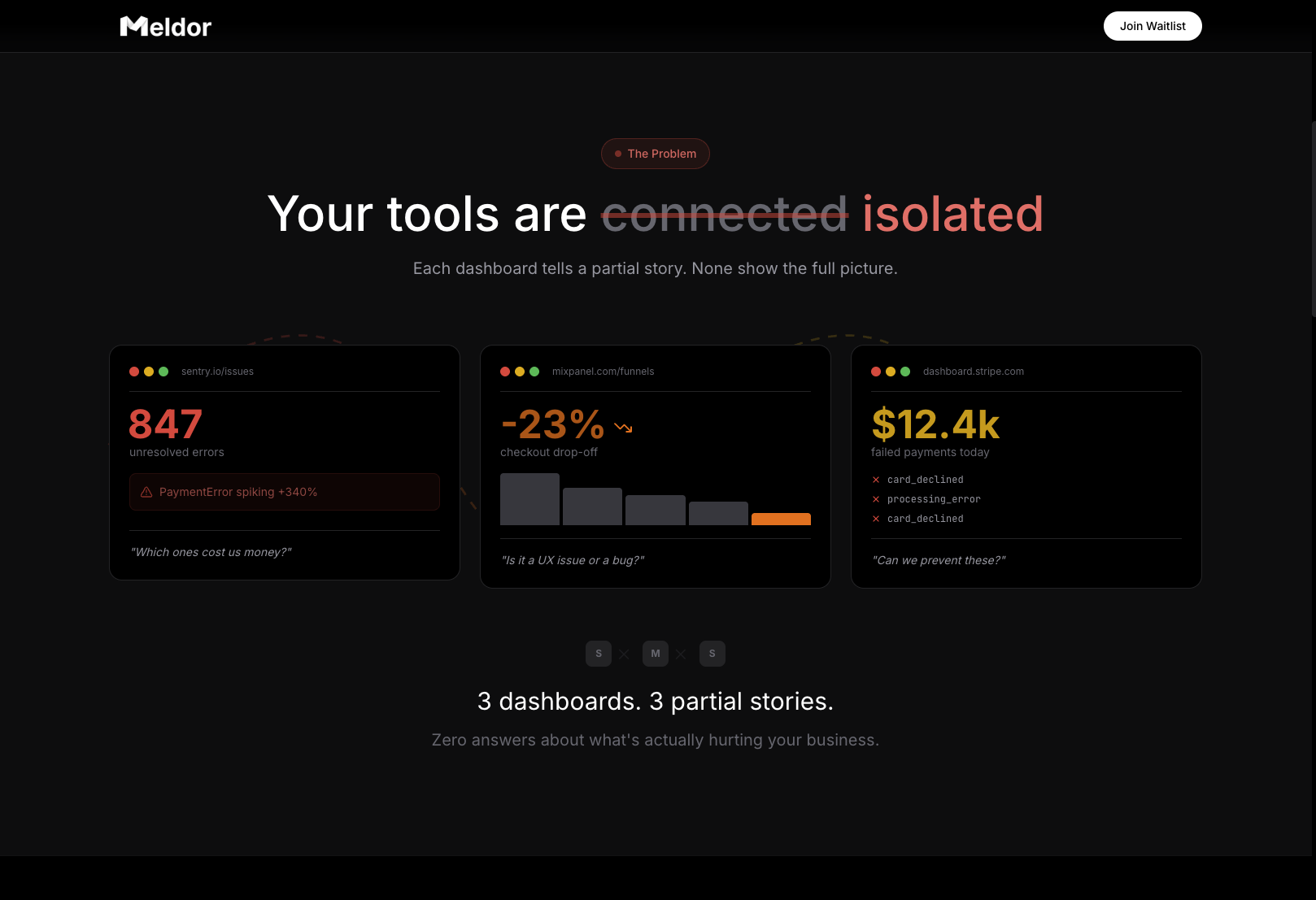Click the orange bar in funnel chart
The image size is (1316, 900).
781,519
